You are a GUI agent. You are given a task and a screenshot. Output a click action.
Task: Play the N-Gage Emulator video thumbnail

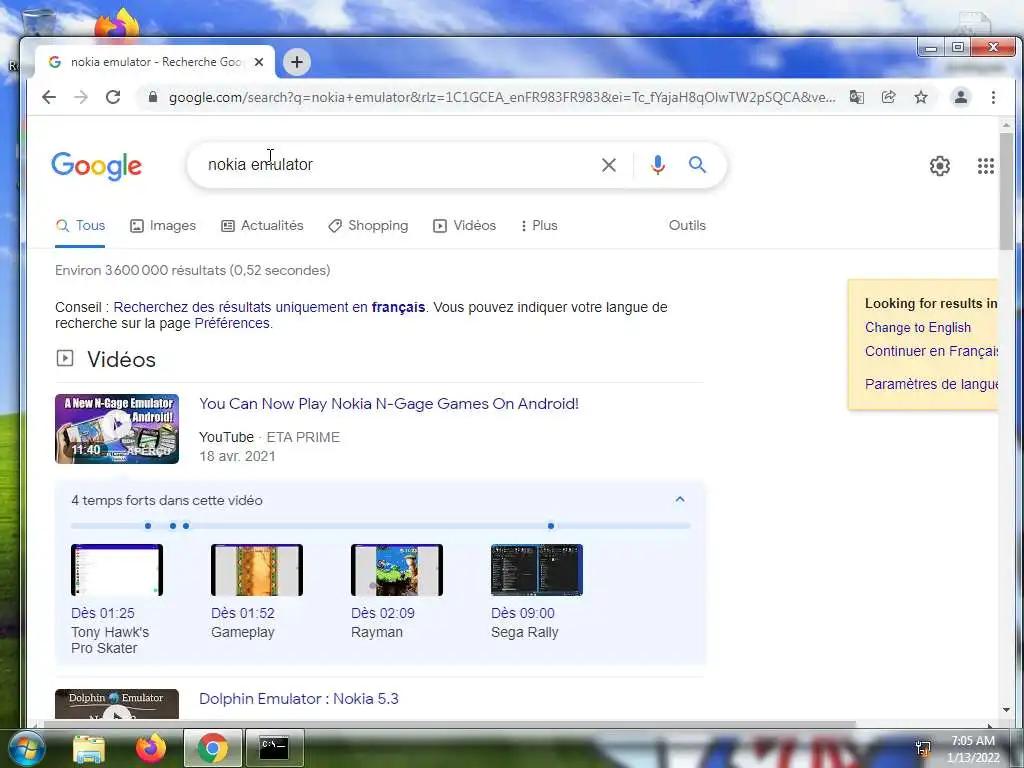(117, 429)
